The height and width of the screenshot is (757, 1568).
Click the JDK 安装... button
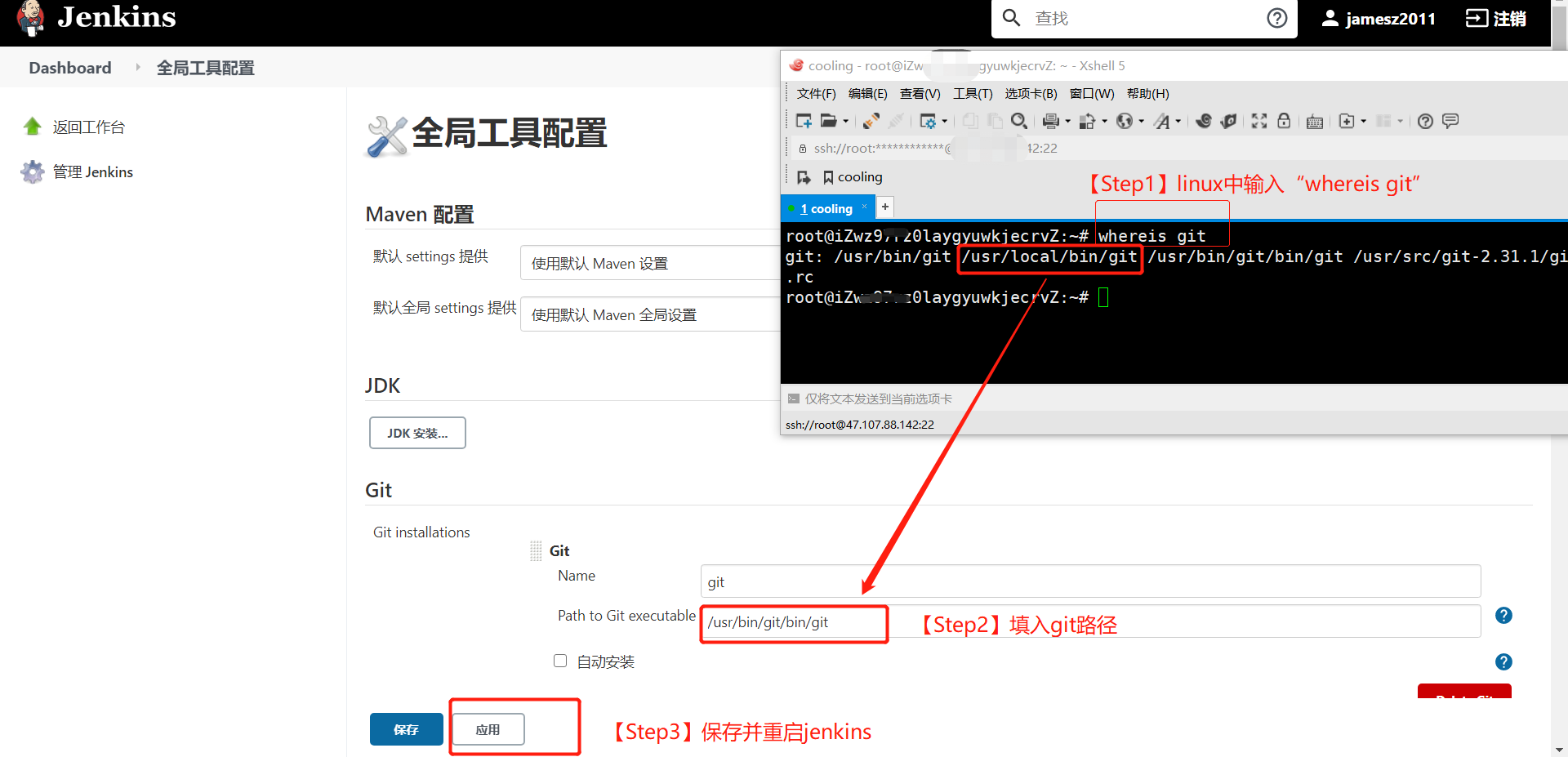coord(417,433)
